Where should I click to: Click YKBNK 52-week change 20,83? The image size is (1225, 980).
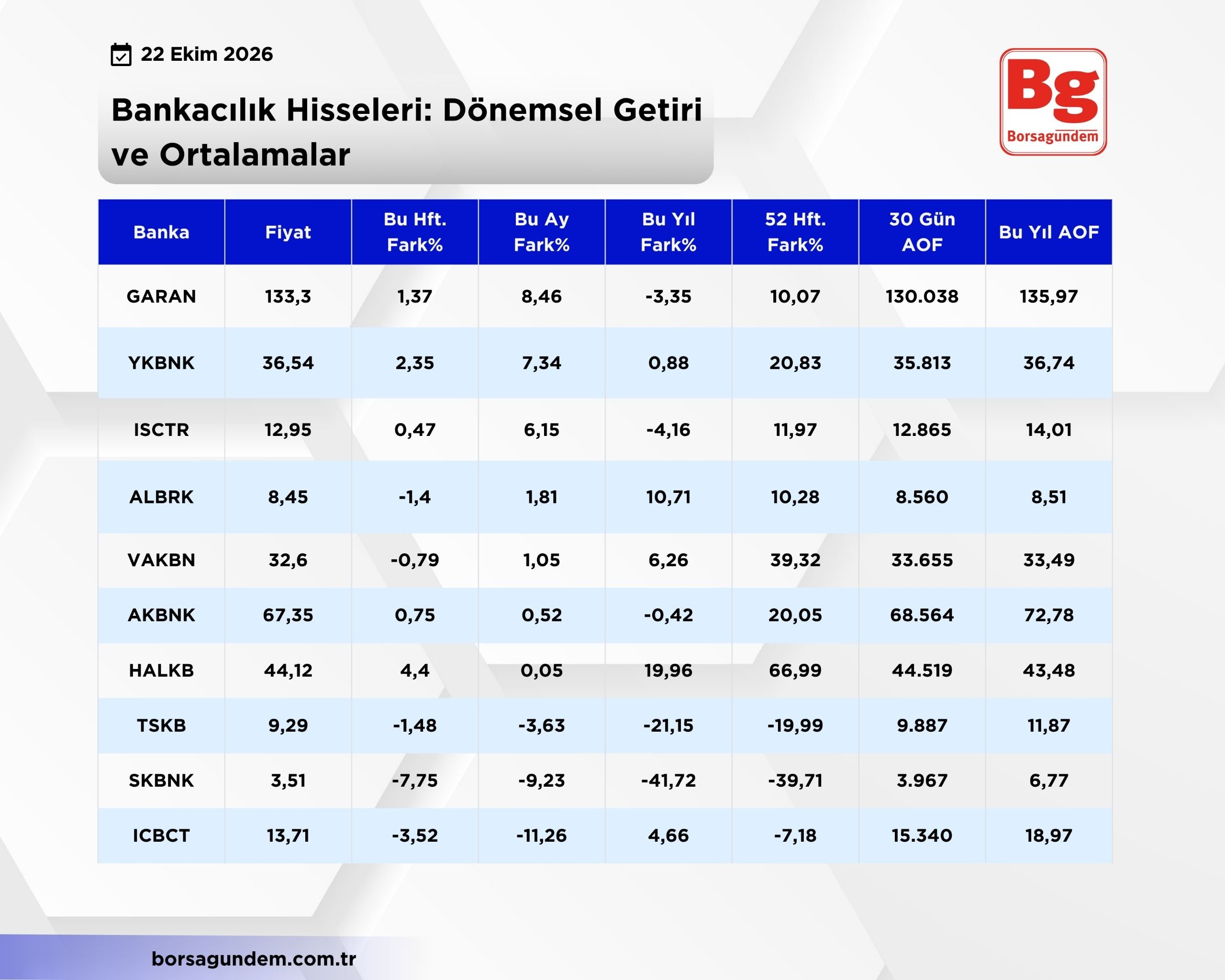click(x=795, y=363)
